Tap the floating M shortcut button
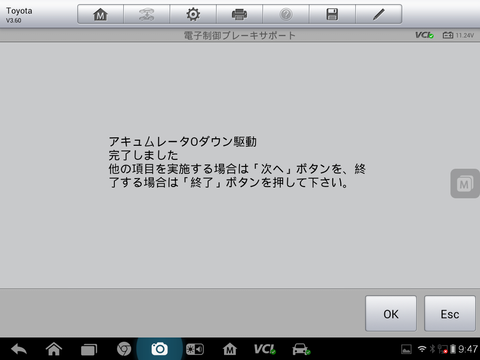Viewport: 480px width, 360px height. point(465,183)
